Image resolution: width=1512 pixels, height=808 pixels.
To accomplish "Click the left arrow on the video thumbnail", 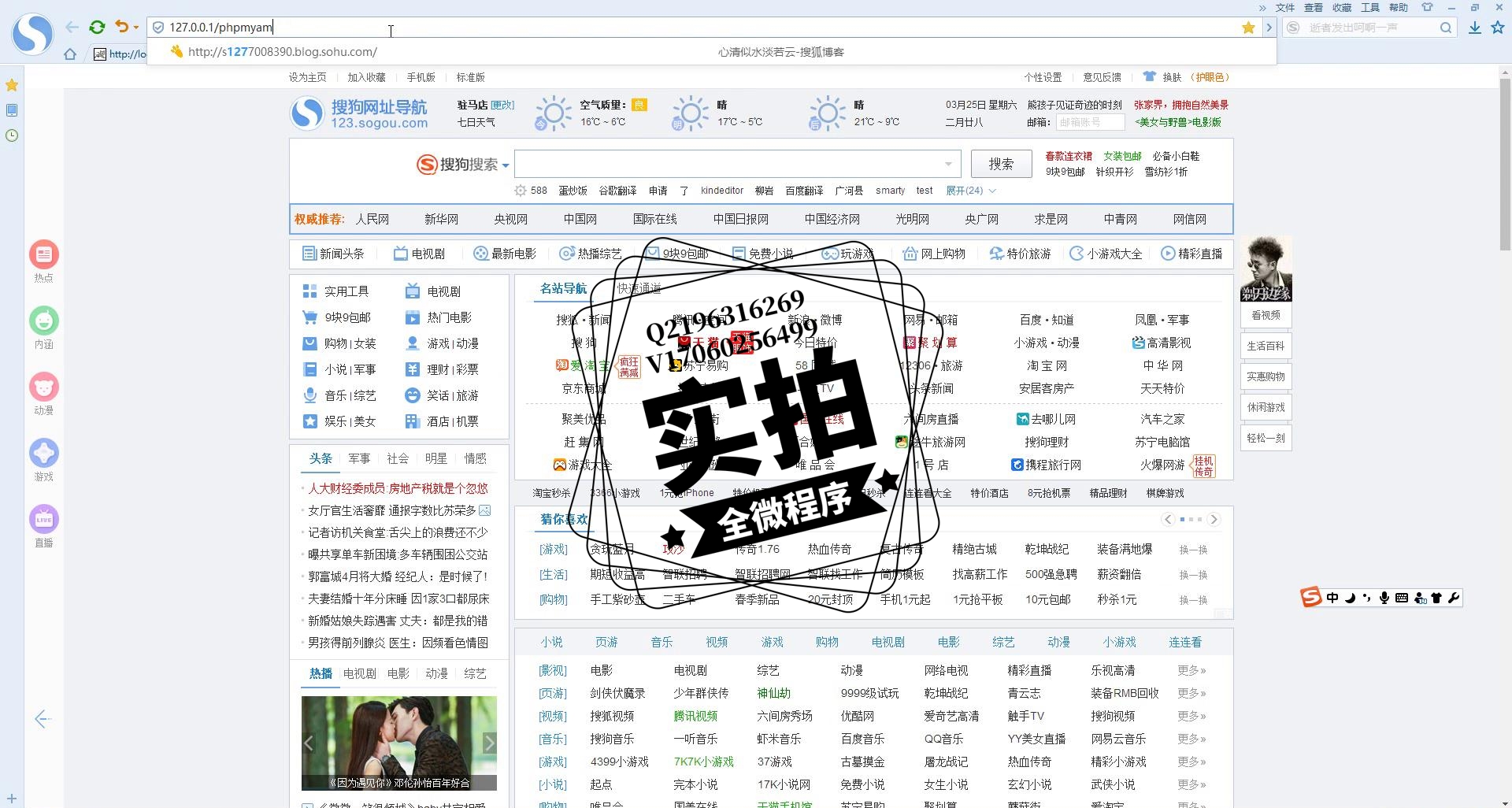I will (309, 743).
